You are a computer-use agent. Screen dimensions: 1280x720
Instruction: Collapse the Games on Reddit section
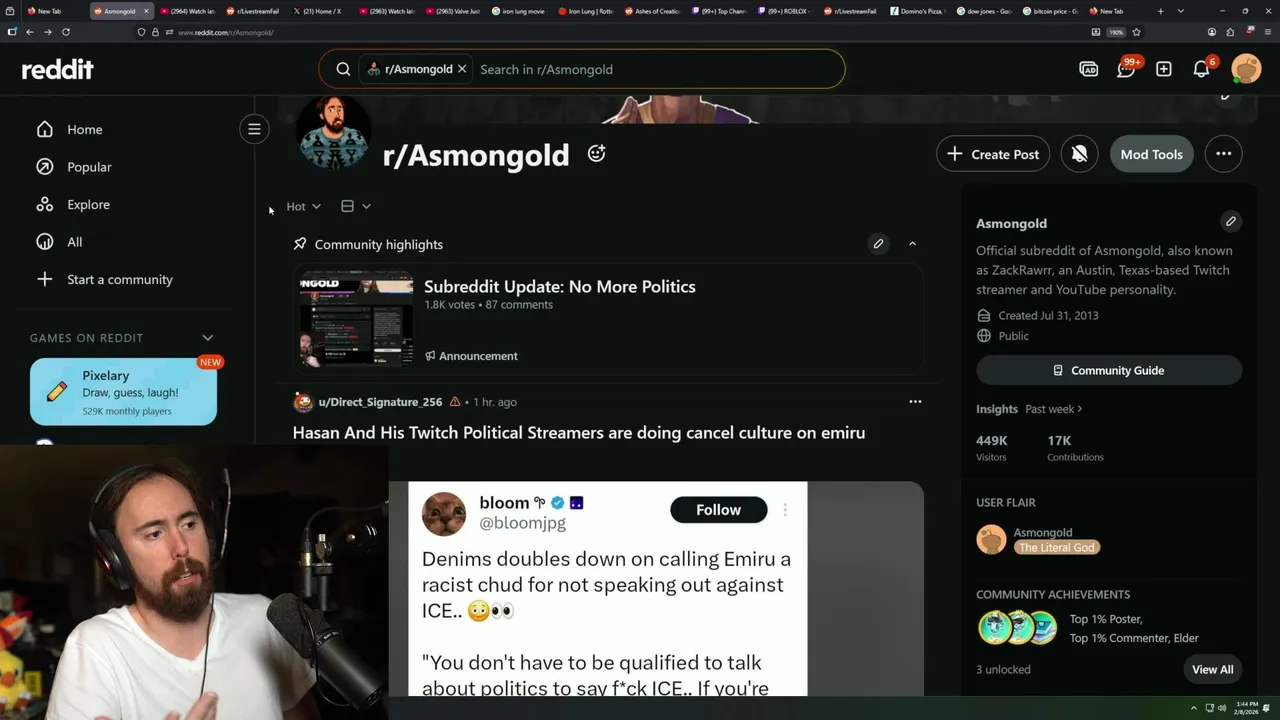tap(208, 338)
